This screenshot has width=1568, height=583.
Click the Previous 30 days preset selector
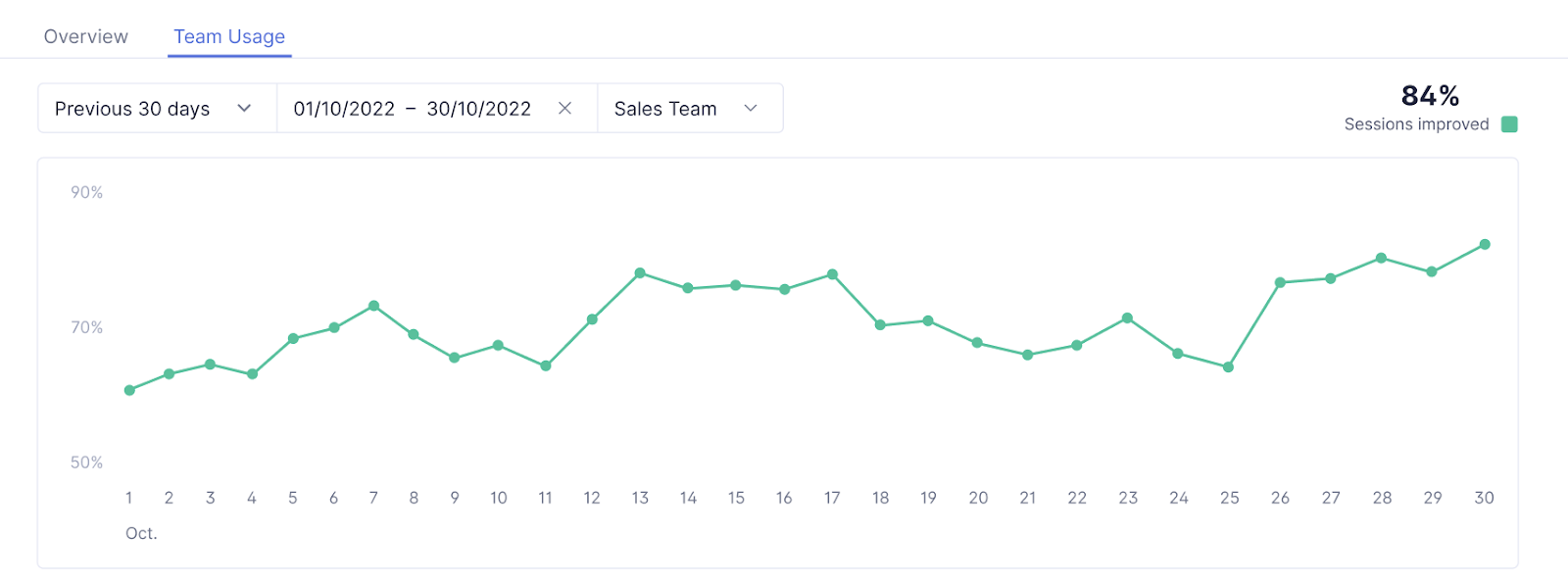(132, 109)
